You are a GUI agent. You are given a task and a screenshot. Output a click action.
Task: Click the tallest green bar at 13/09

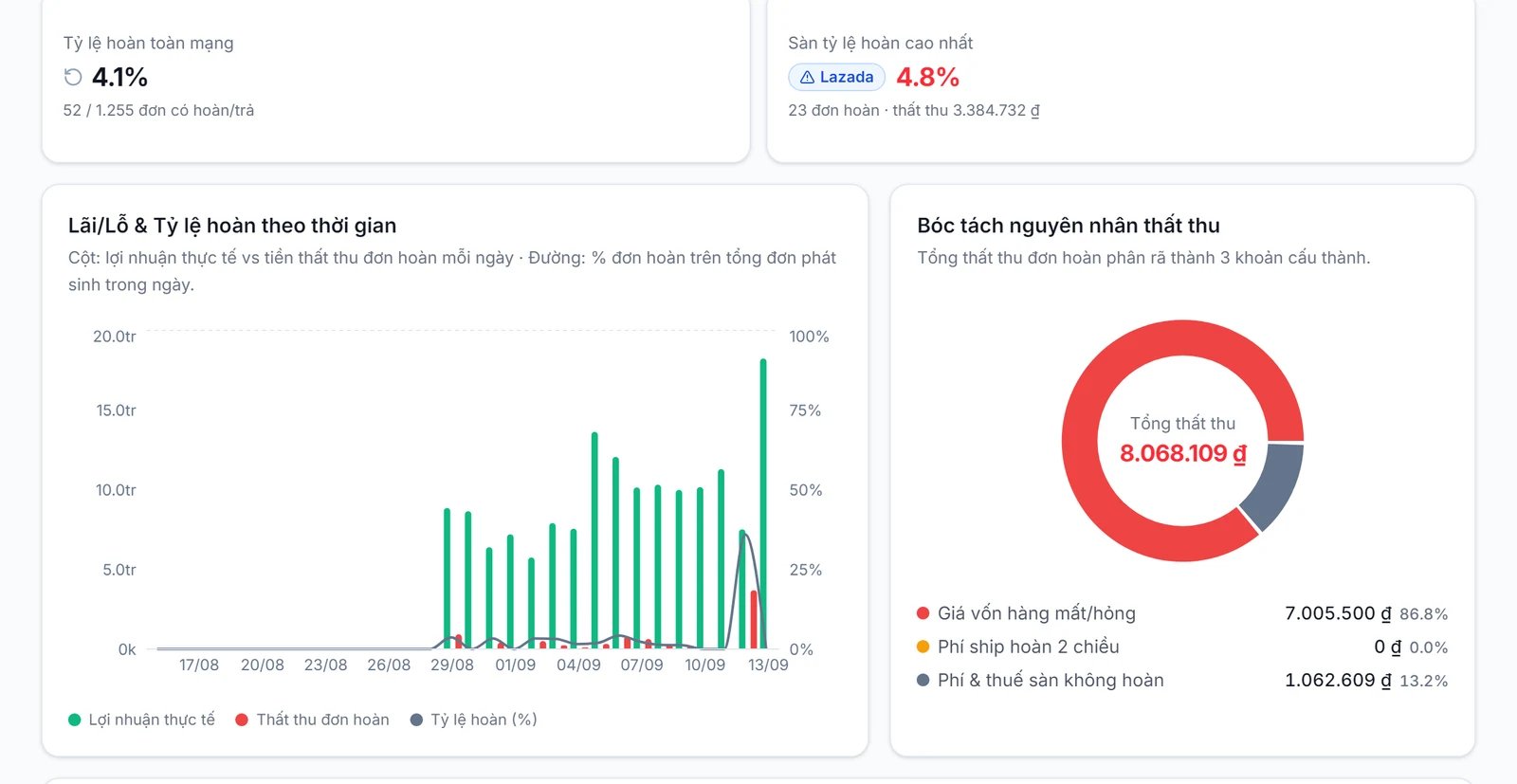[x=763, y=503]
